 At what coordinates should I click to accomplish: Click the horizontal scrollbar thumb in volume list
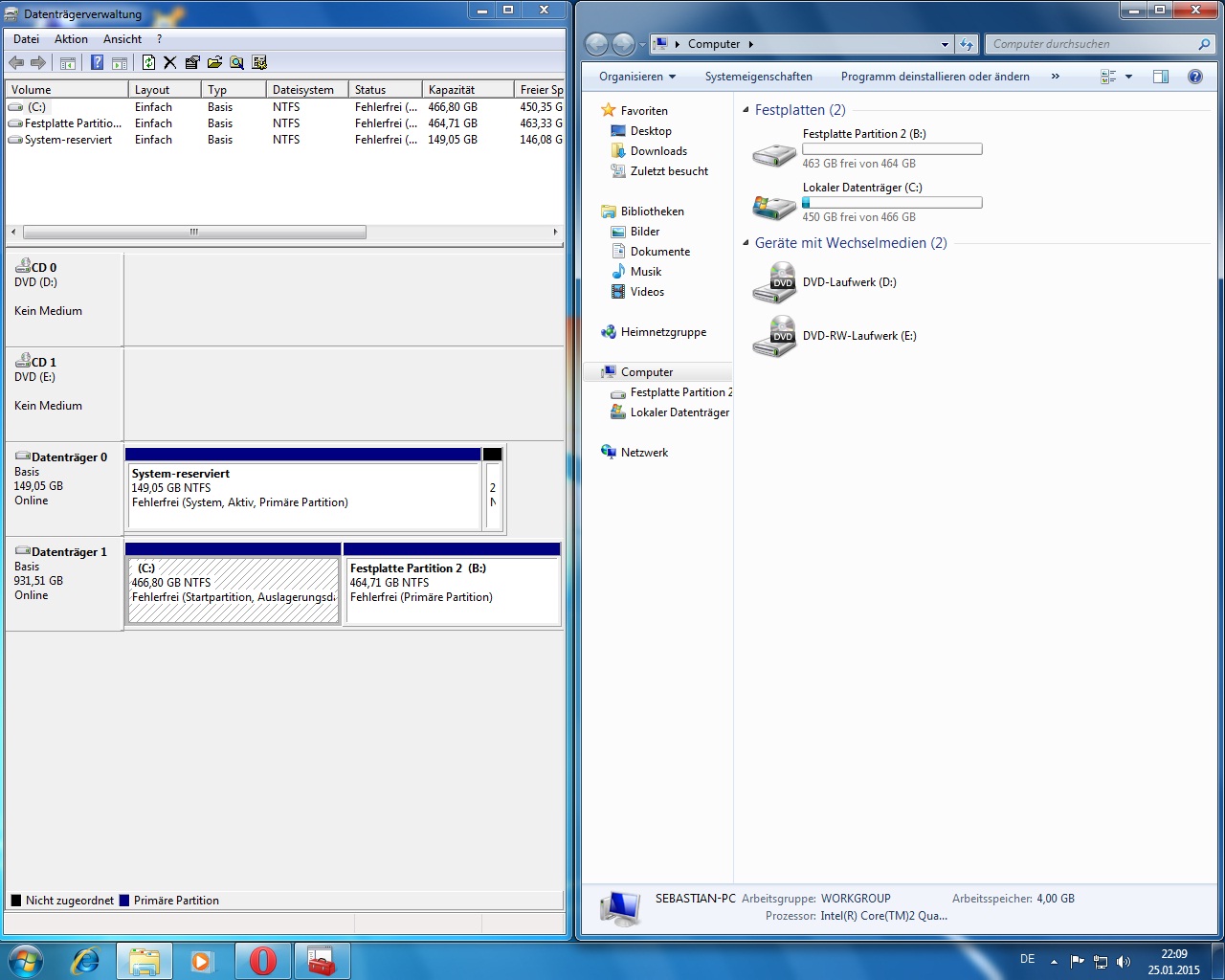click(x=194, y=232)
